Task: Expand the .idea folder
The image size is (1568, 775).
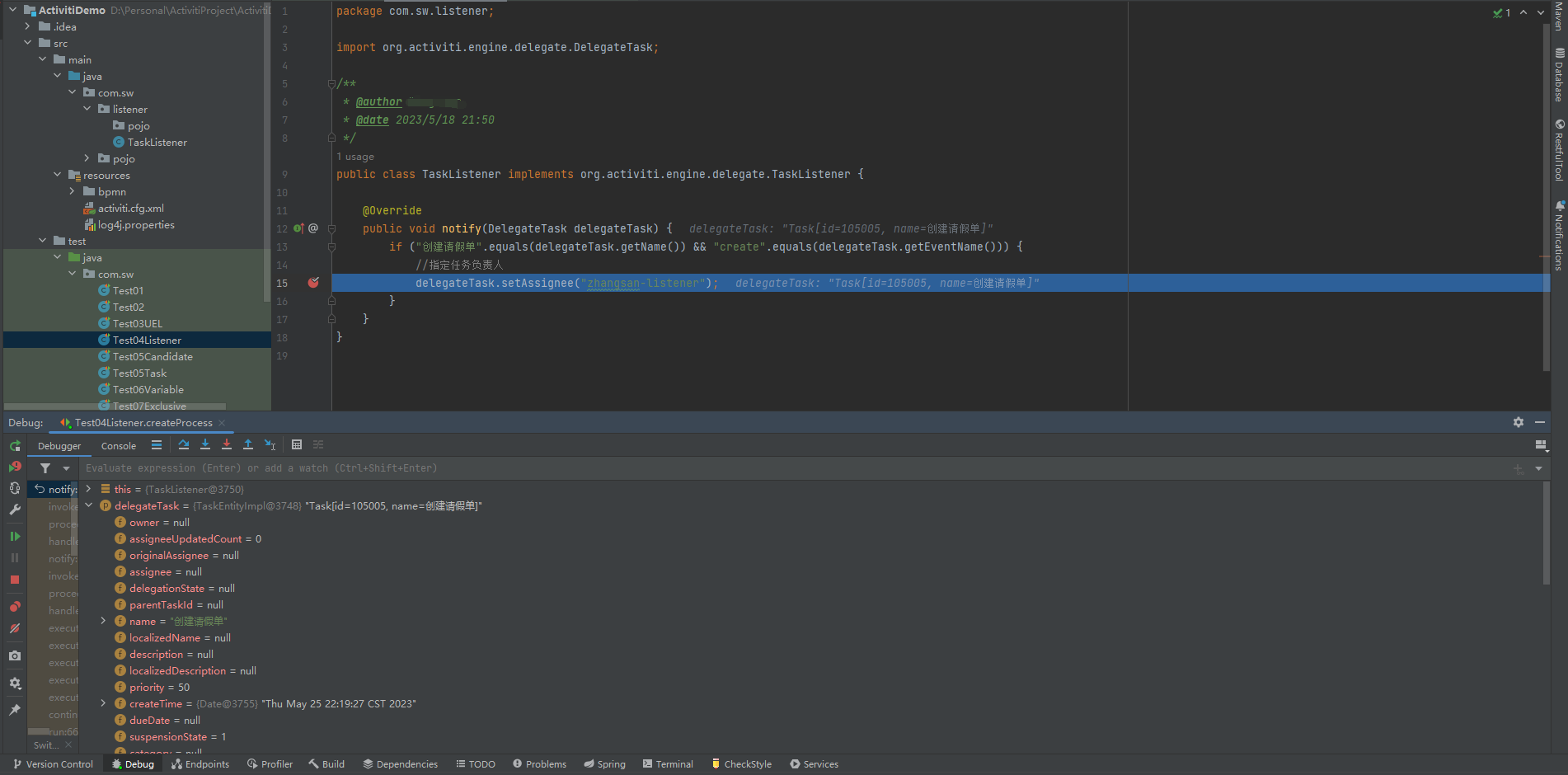Action: tap(27, 26)
